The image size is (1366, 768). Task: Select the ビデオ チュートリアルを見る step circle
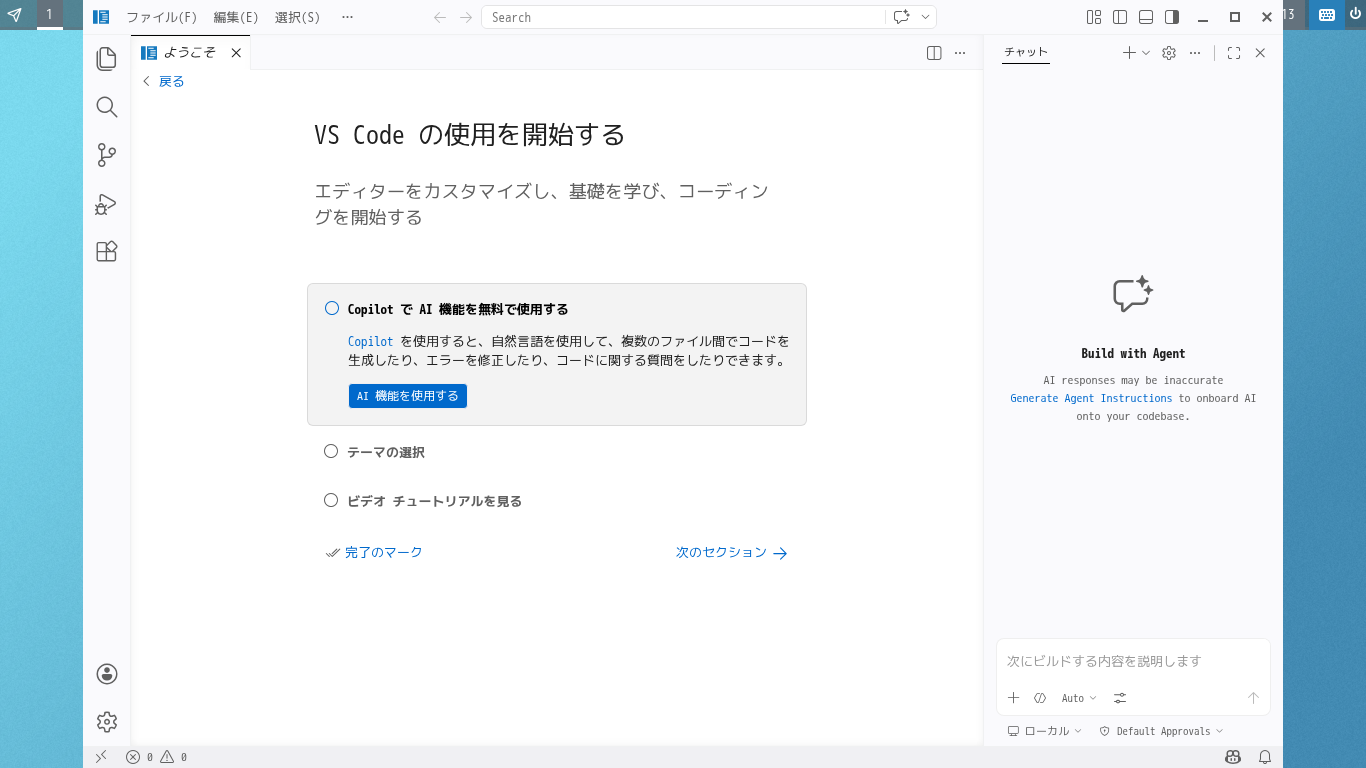coord(331,501)
